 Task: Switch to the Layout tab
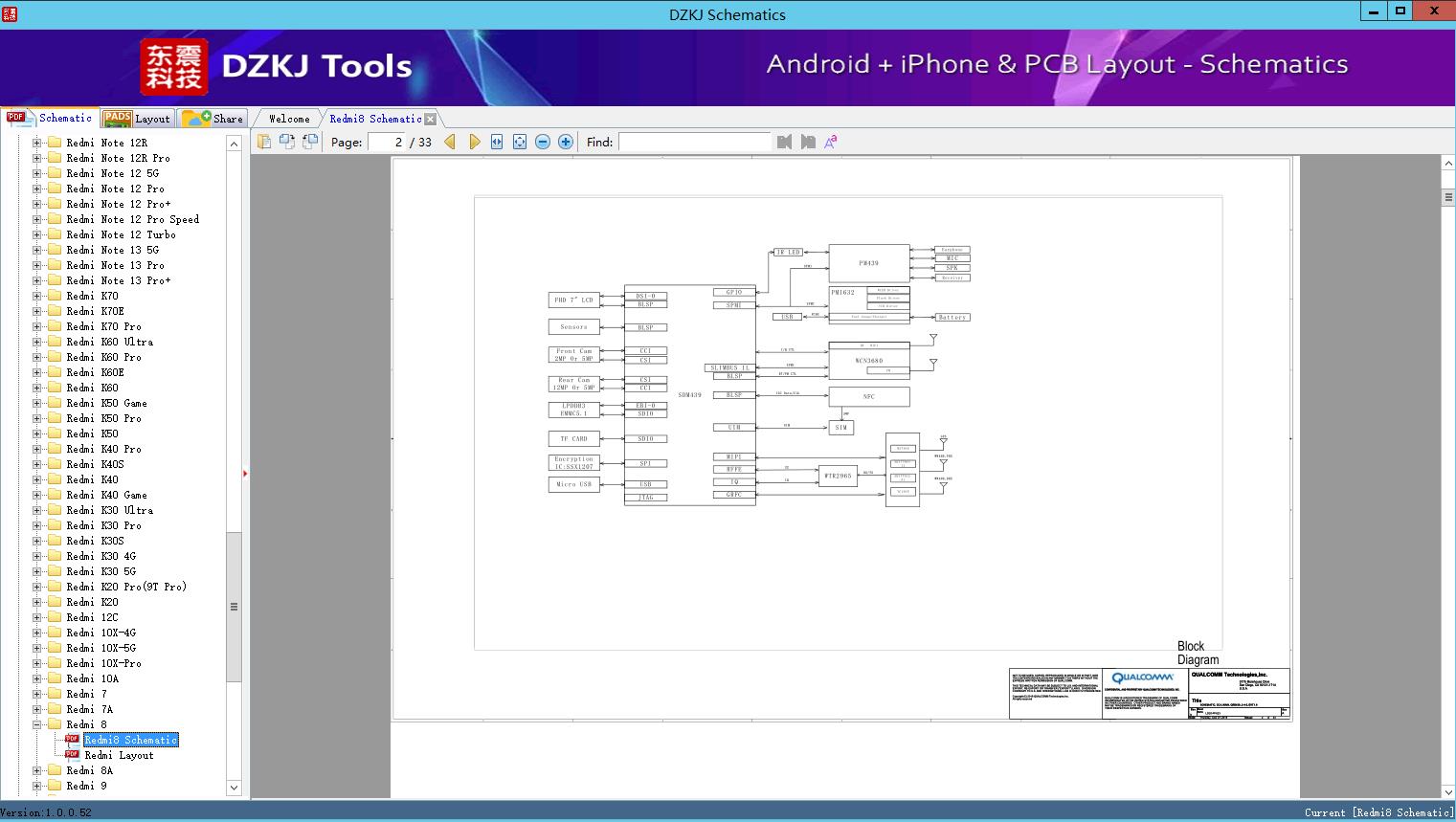pos(137,119)
